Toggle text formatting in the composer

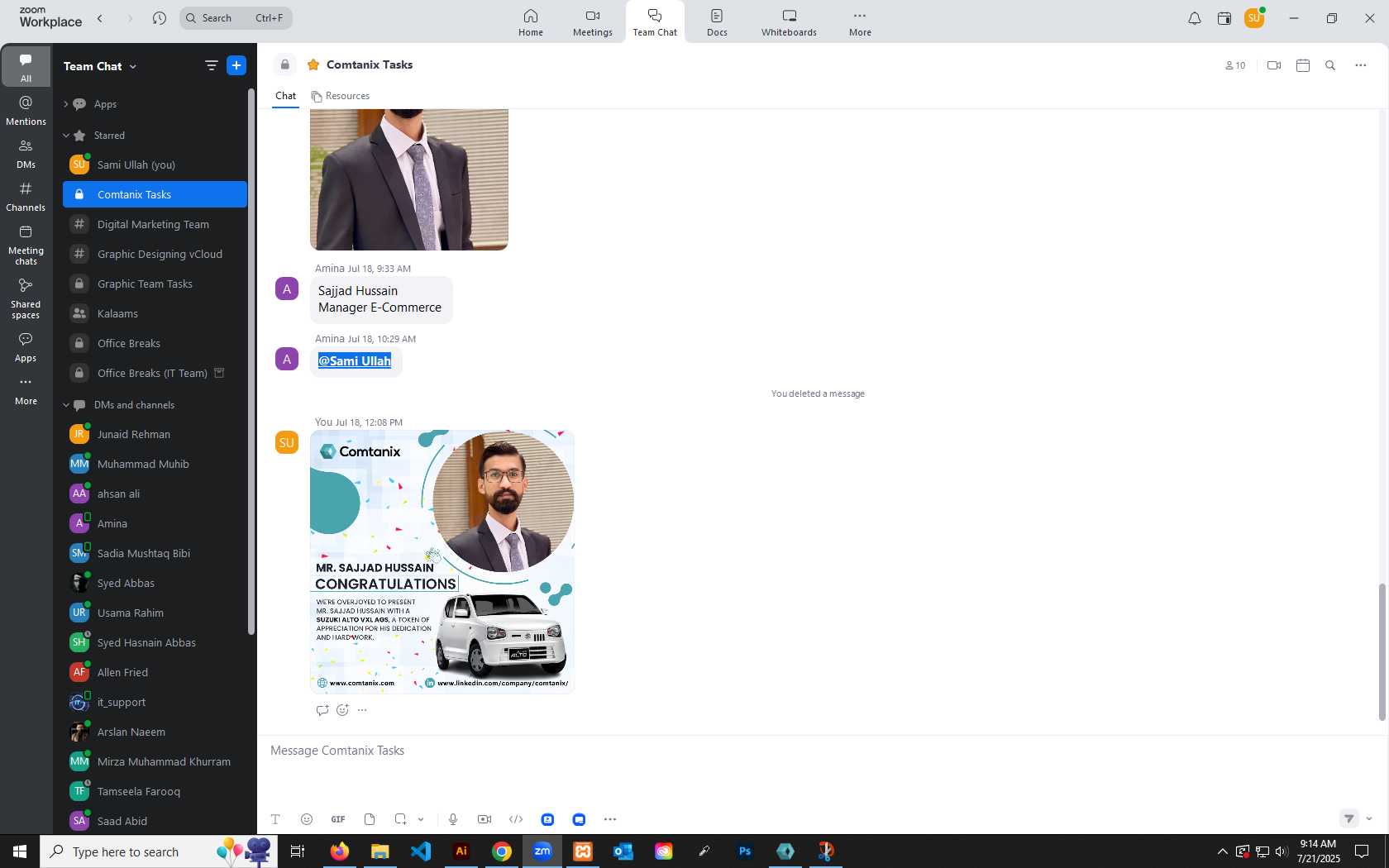[275, 819]
